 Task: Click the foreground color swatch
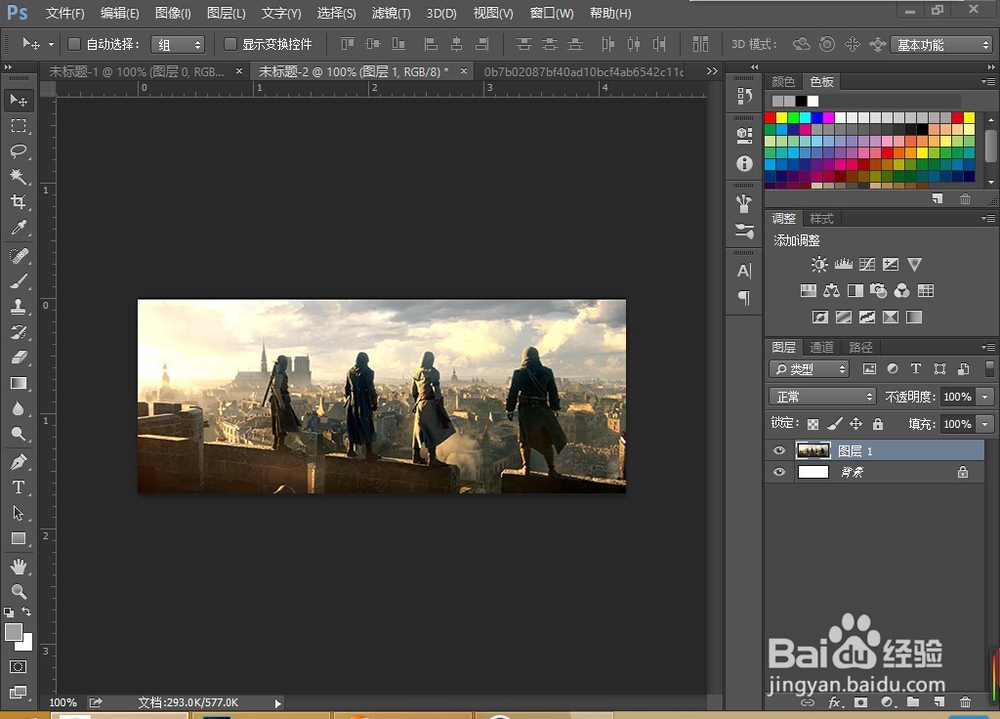click(x=13, y=632)
